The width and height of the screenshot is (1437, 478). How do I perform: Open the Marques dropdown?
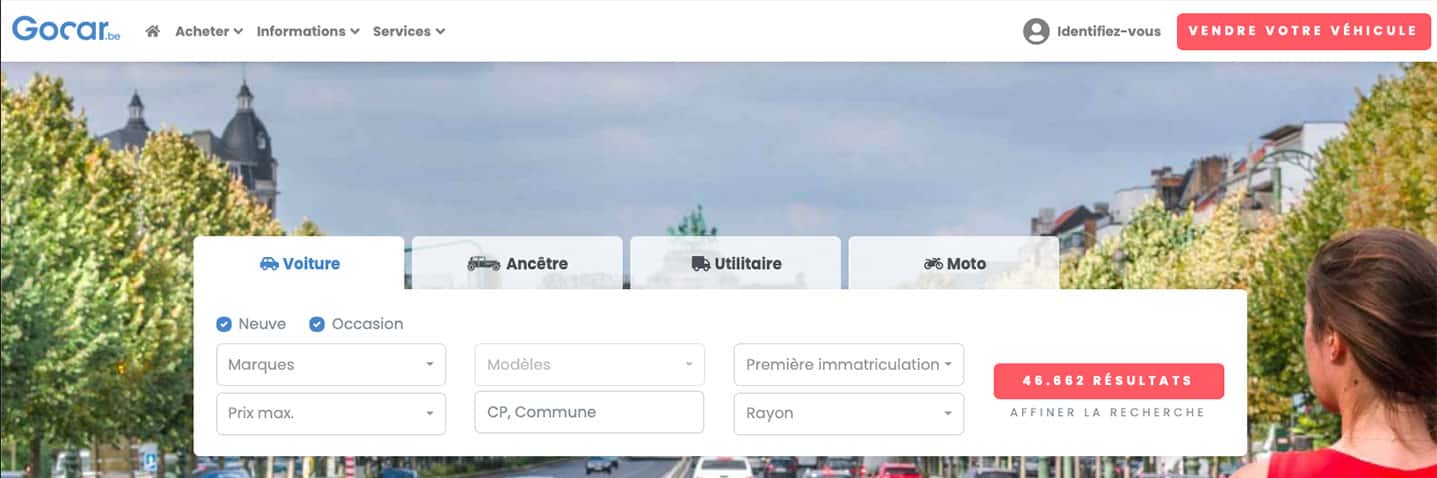331,365
